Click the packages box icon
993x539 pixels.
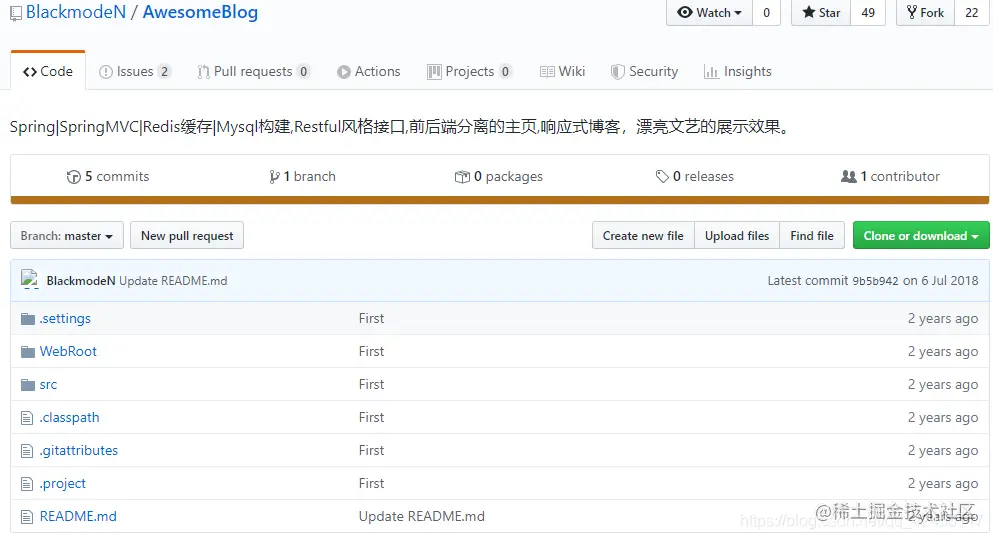point(462,177)
